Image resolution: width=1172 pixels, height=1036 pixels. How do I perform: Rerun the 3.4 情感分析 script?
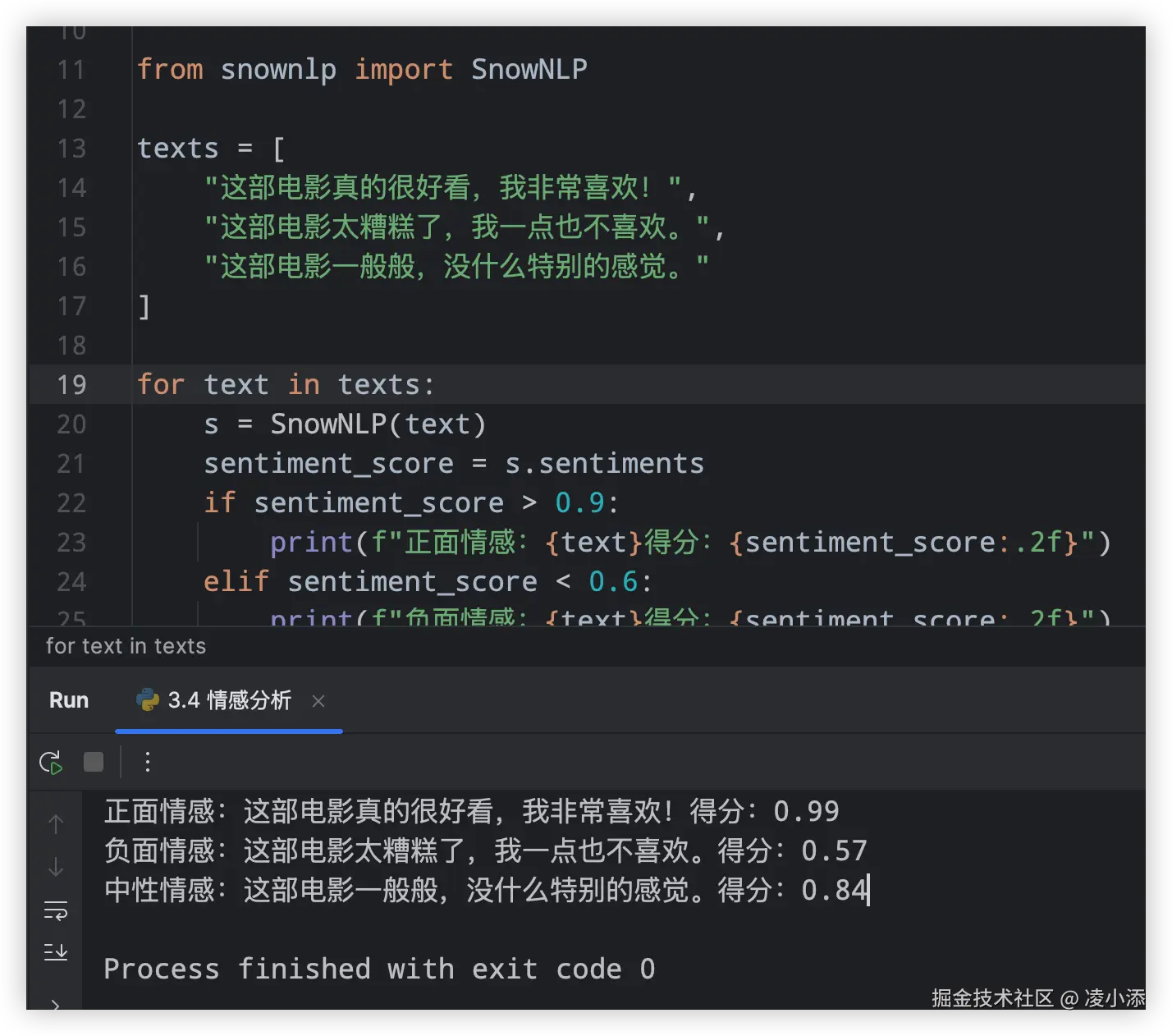51,762
